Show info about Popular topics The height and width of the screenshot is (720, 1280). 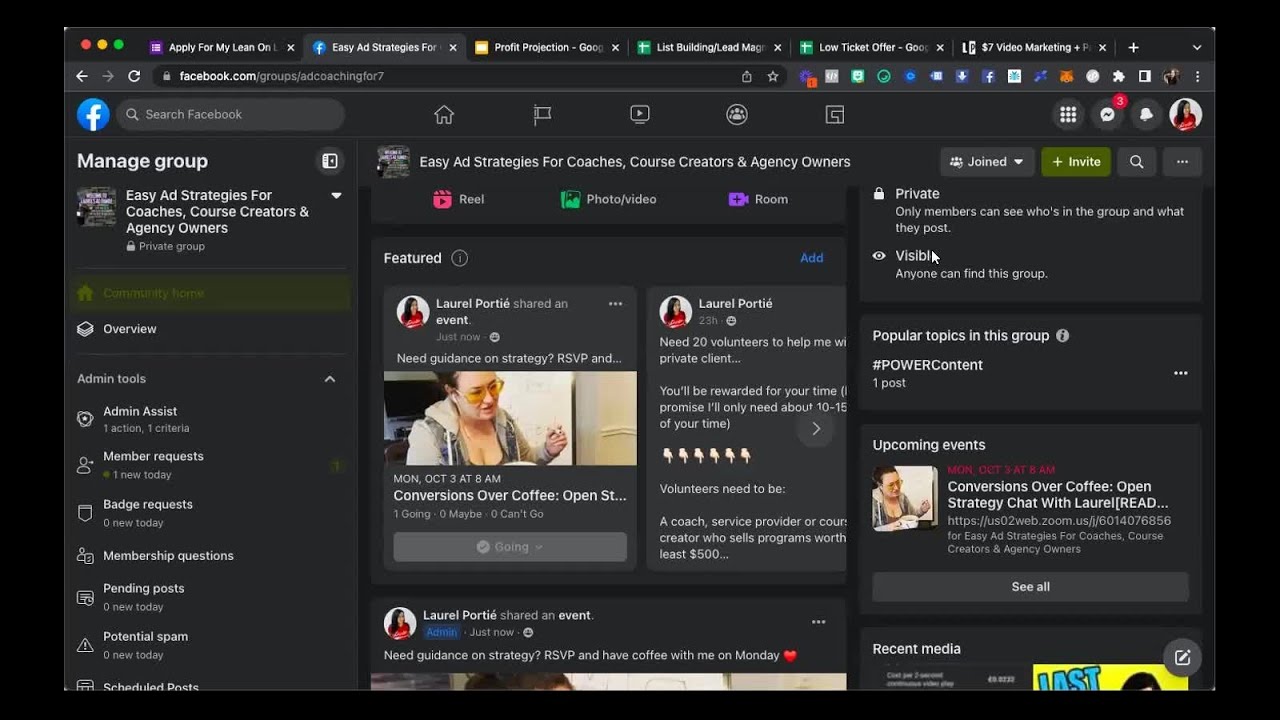tap(1063, 336)
